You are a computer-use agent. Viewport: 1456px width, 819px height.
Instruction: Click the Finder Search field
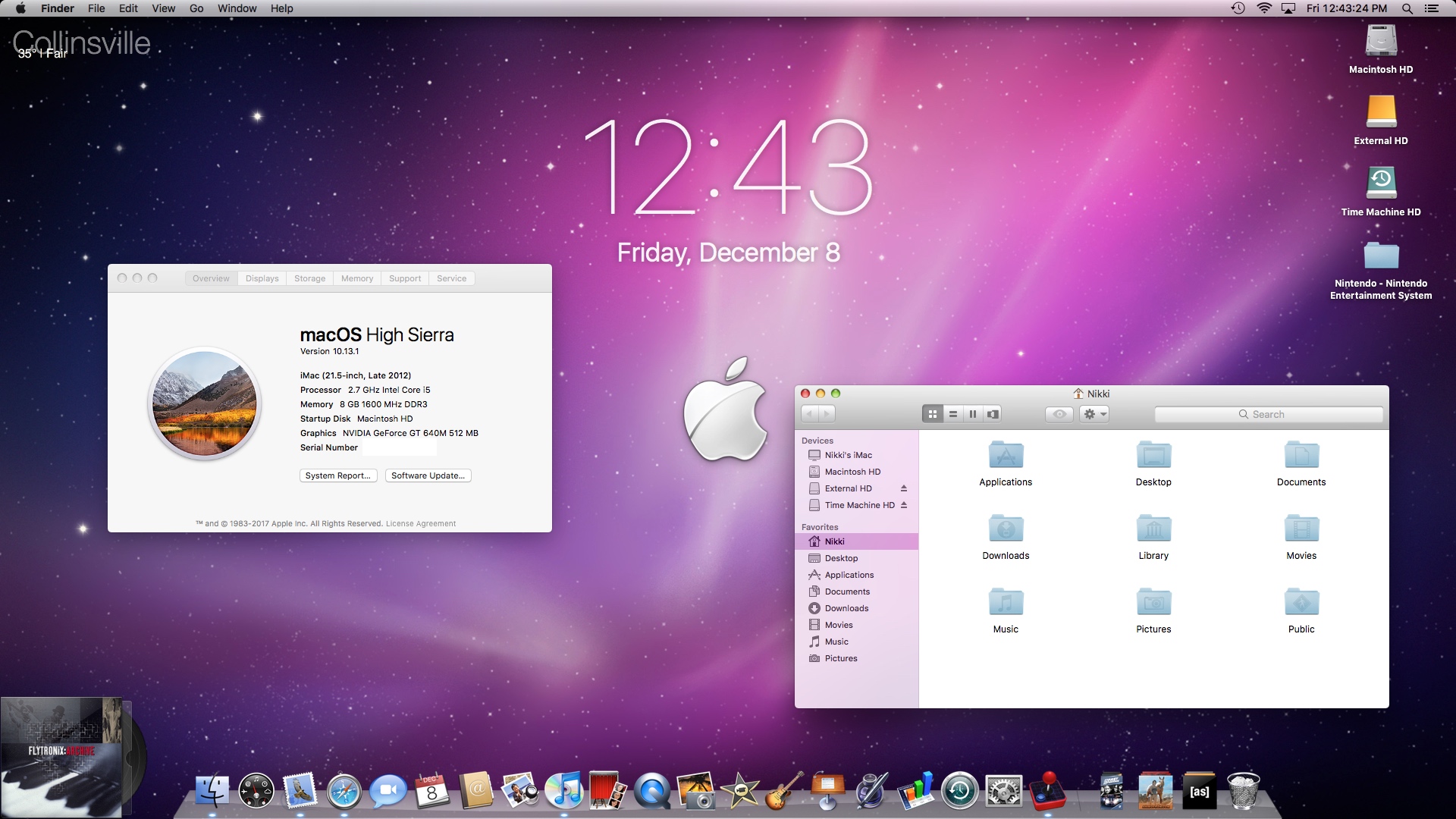click(x=1269, y=414)
